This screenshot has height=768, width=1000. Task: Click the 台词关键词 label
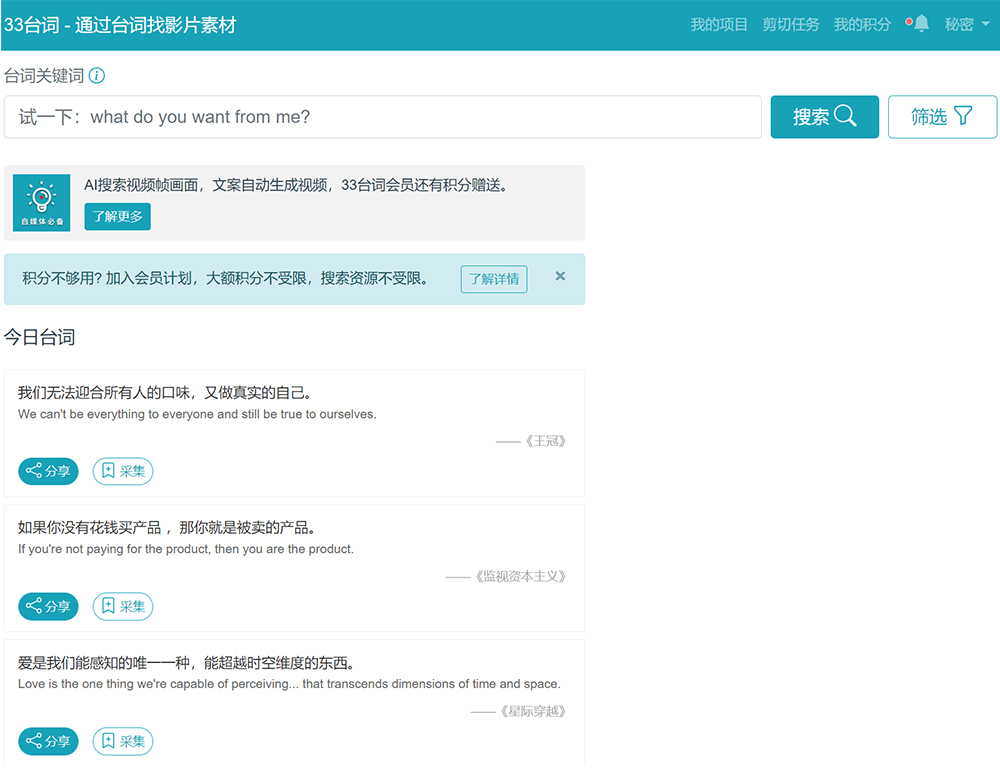point(44,76)
